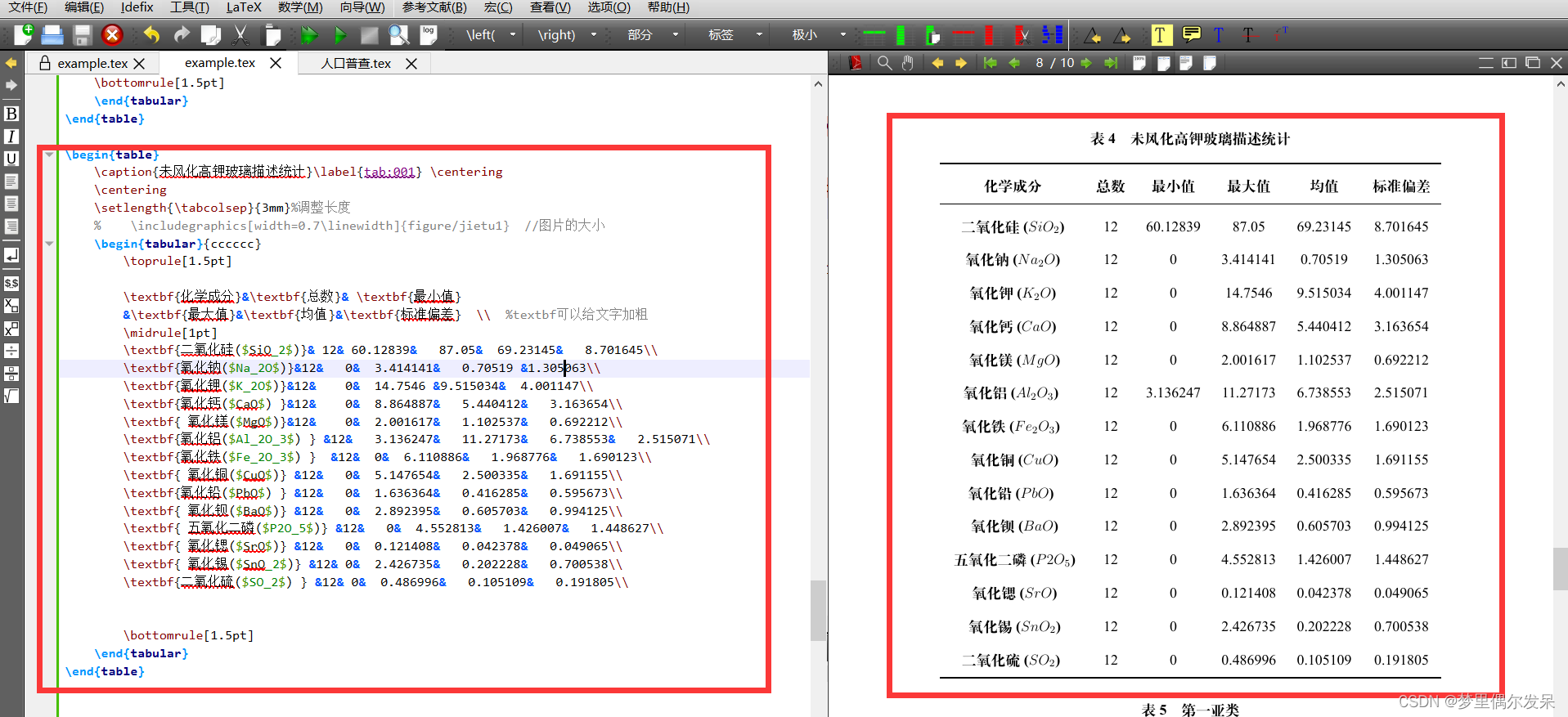Jump to the PDF's last page

(1110, 63)
